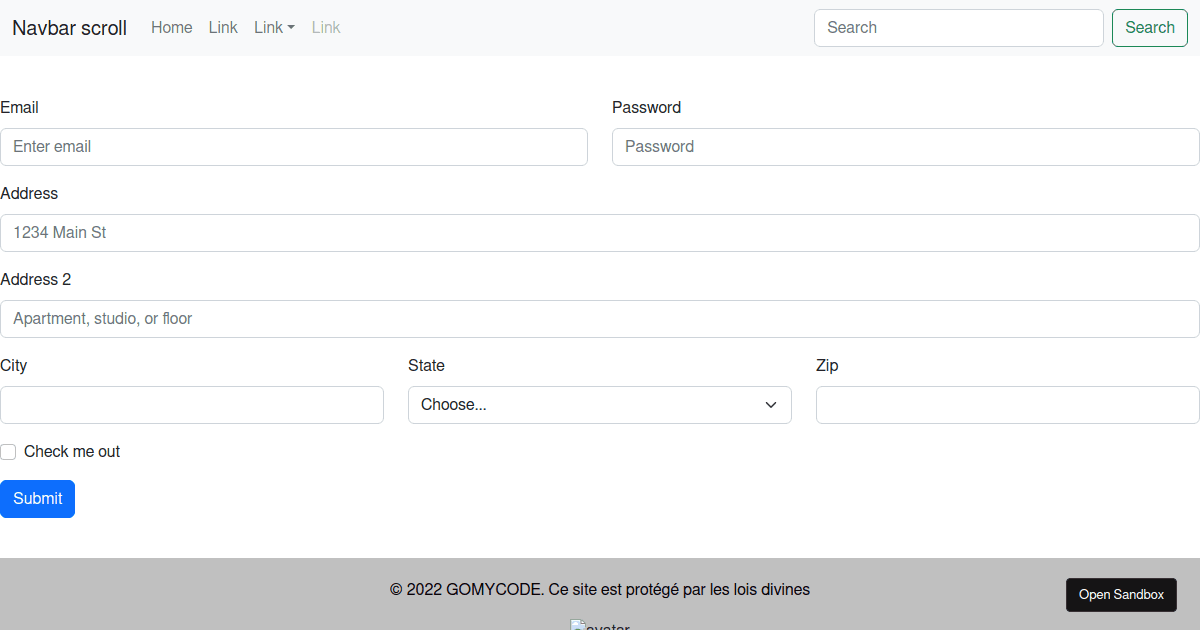This screenshot has height=630, width=1200.
Task: Select the "Apartment, studio, or floor" field
Action: pos(600,319)
